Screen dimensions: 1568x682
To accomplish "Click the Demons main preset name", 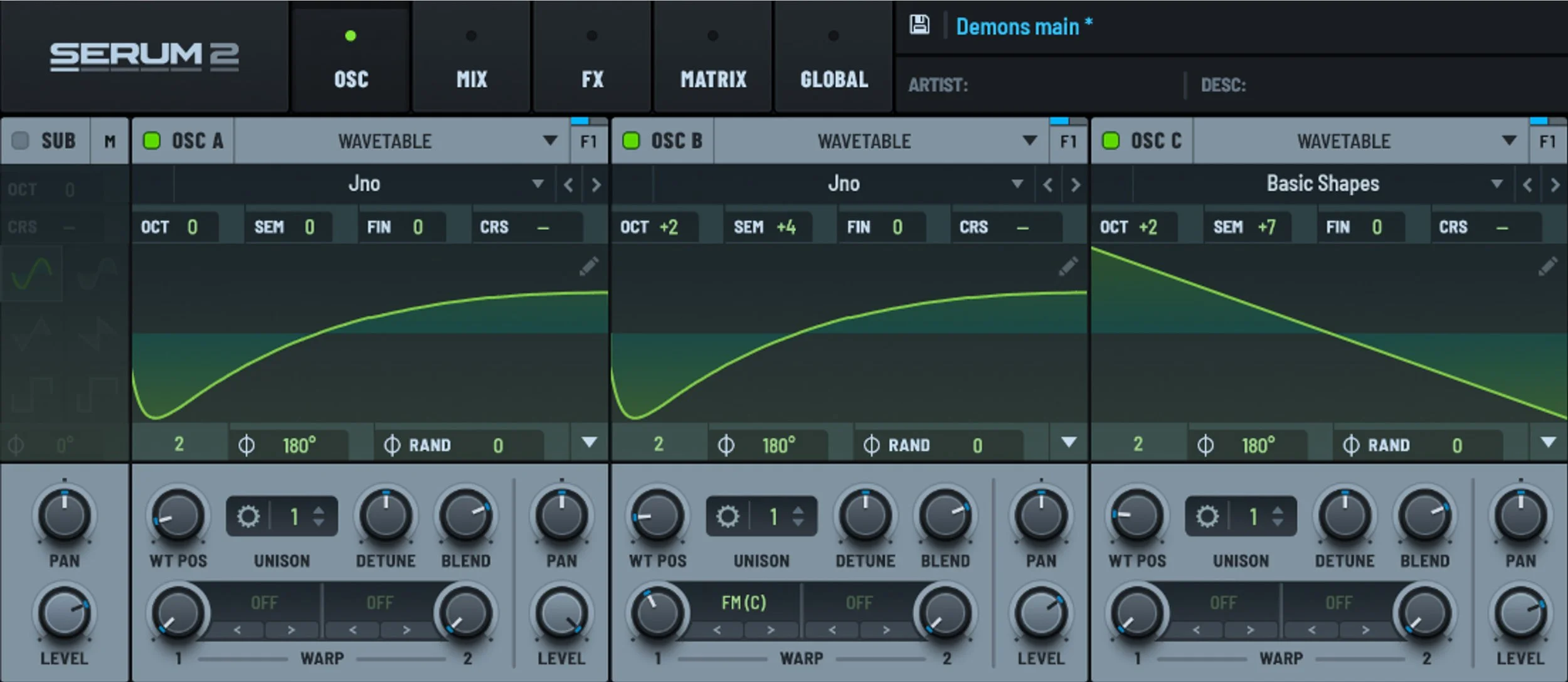I will tap(1017, 27).
